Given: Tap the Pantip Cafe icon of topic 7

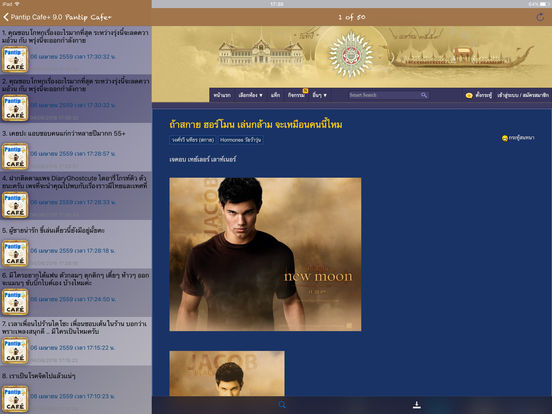Looking at the screenshot, I should point(15,350).
